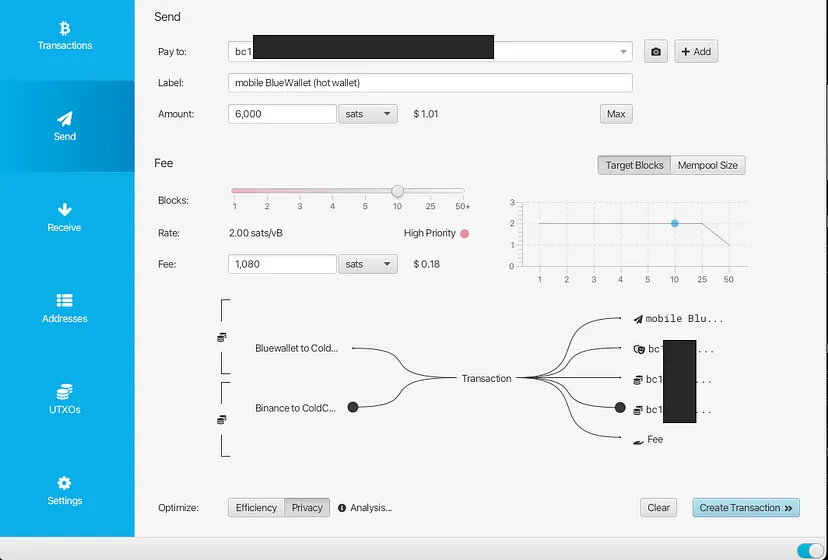Click the info icon beside Analysis...
The width and height of the screenshot is (828, 560).
(x=342, y=508)
